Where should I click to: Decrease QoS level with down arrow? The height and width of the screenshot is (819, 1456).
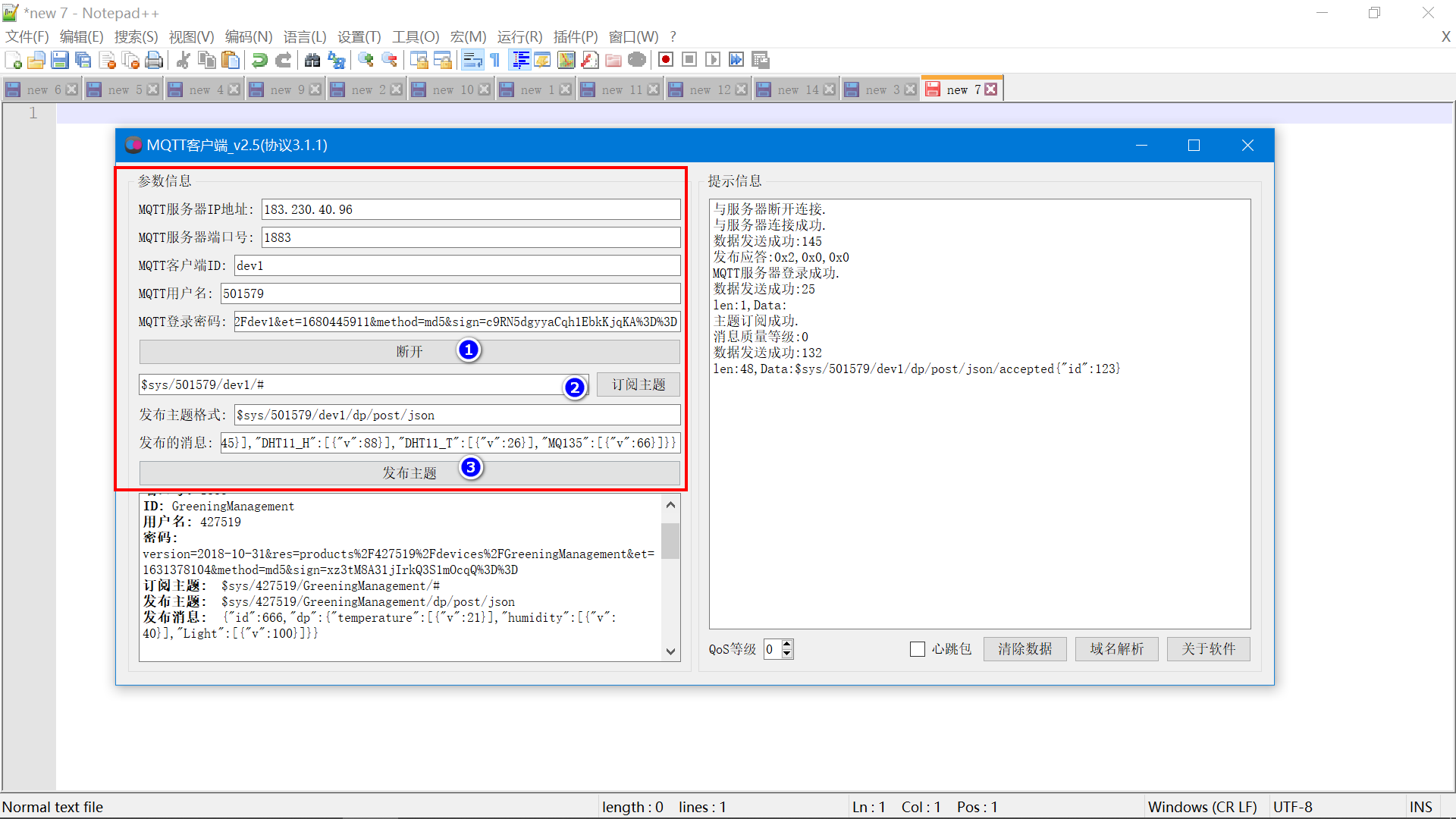click(787, 654)
